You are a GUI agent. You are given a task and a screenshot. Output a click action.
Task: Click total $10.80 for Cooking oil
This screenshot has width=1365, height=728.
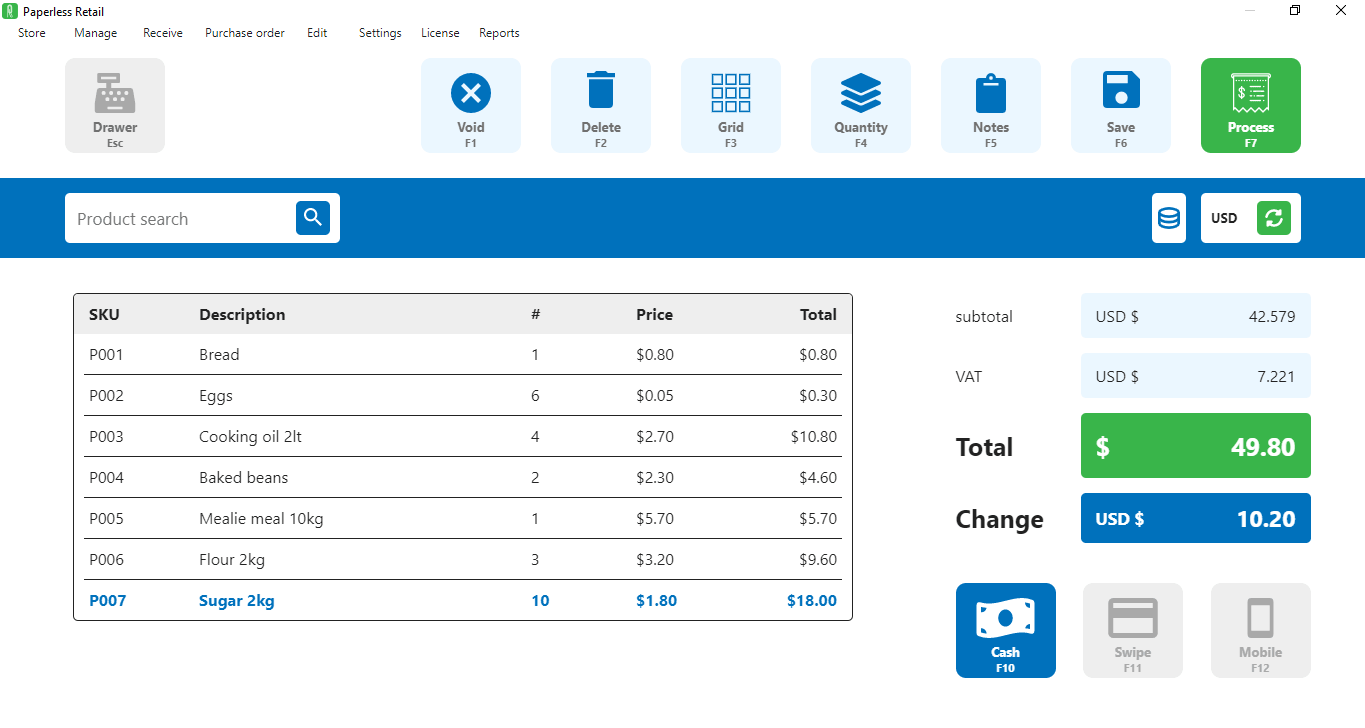(814, 436)
